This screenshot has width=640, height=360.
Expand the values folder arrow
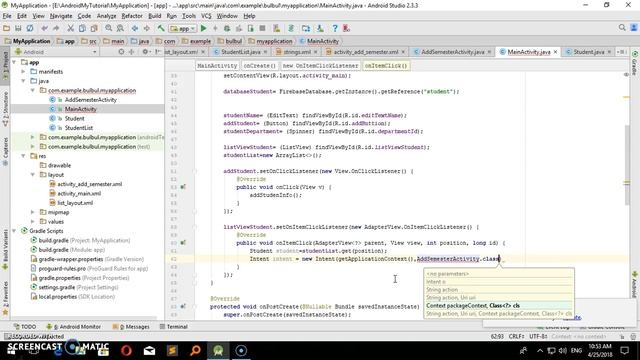(33, 222)
